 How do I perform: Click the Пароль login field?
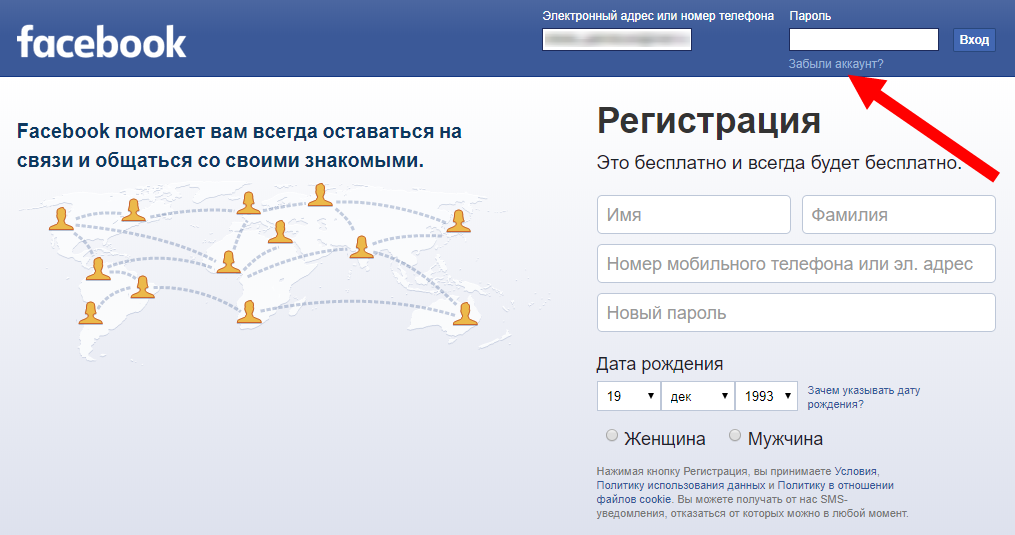864,40
